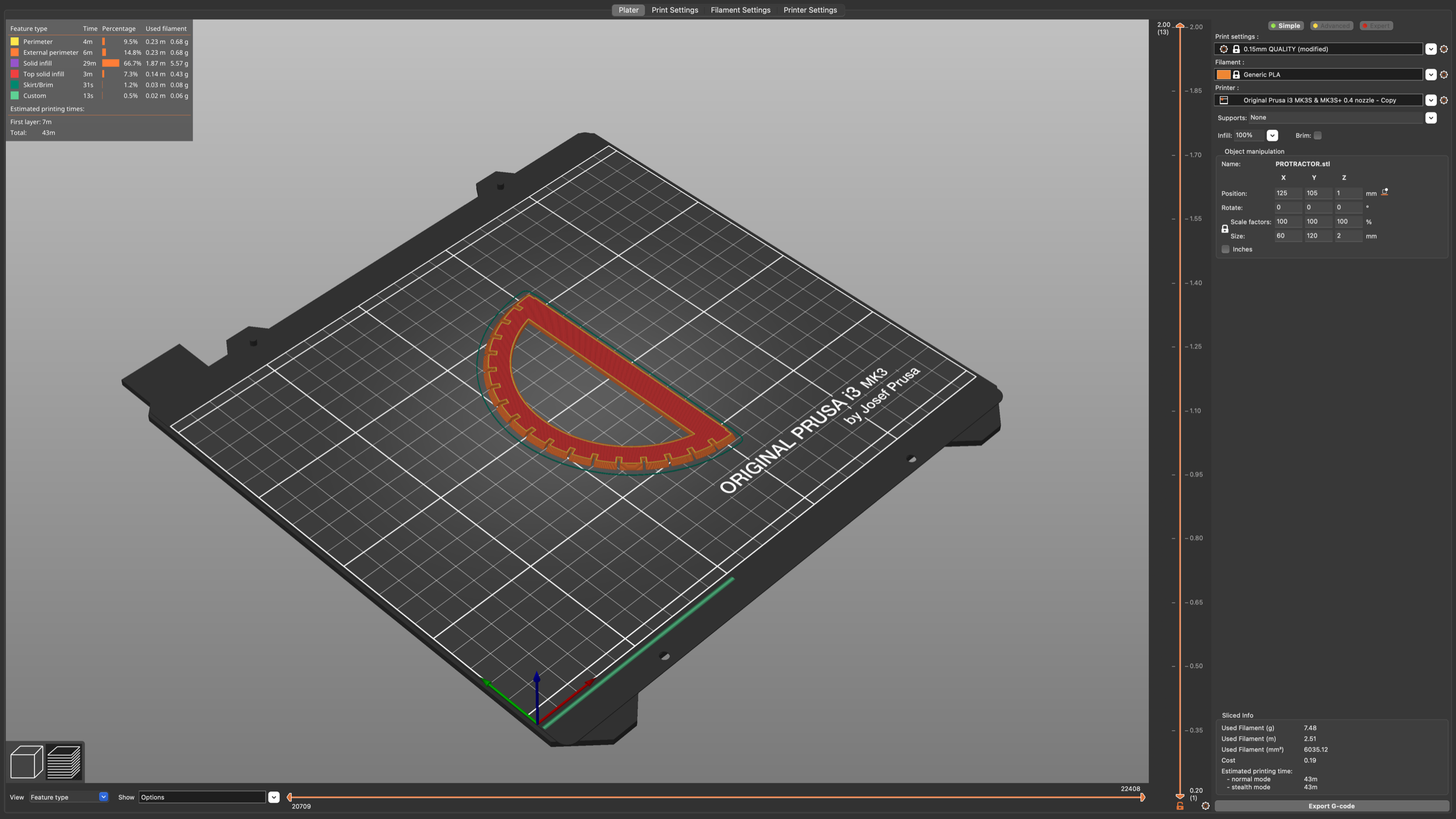Click drop-to-bed icon next to Position
This screenshot has width=1456, height=819.
click(1385, 192)
